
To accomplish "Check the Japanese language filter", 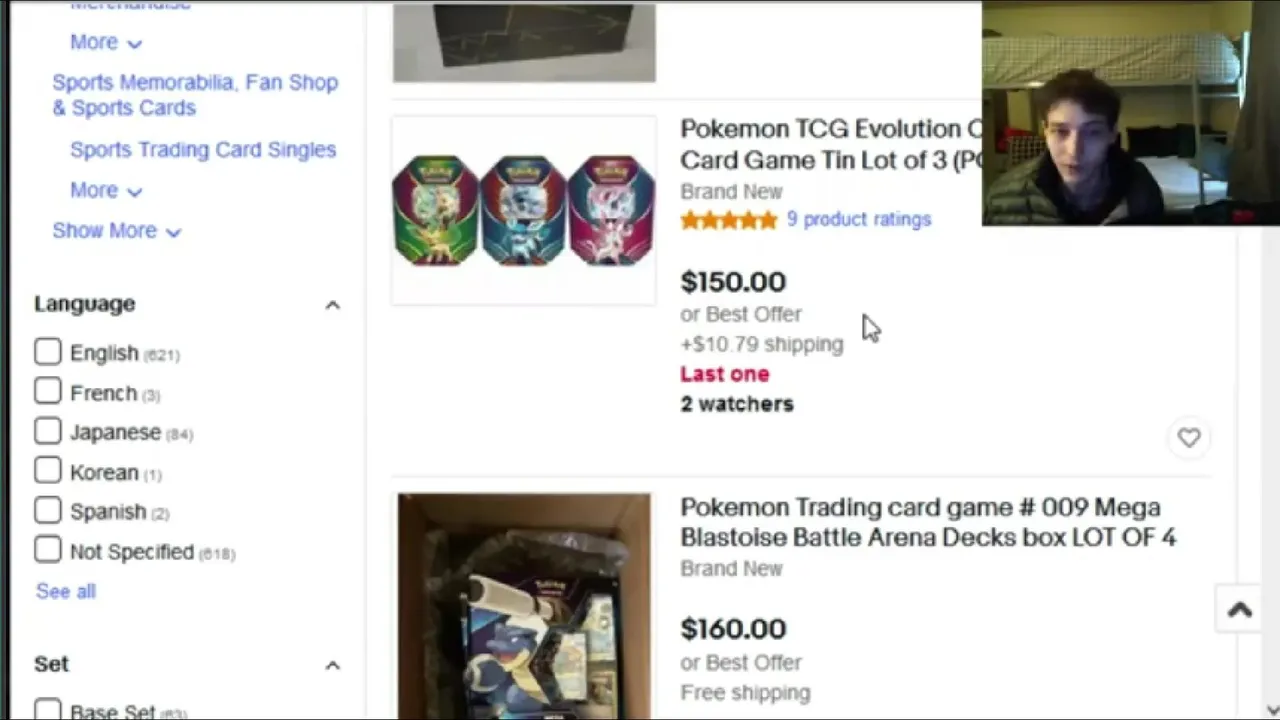I will (x=48, y=431).
